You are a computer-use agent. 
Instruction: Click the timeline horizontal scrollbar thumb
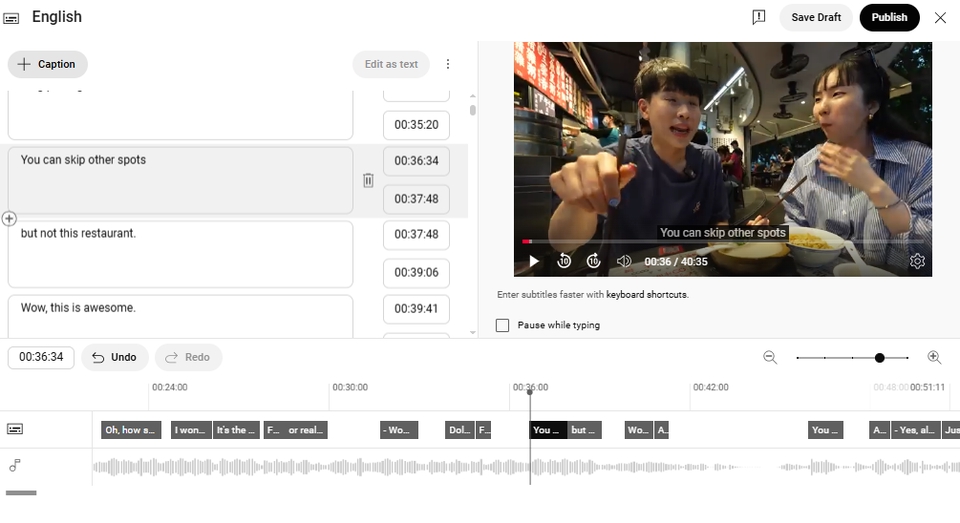pos(21,492)
